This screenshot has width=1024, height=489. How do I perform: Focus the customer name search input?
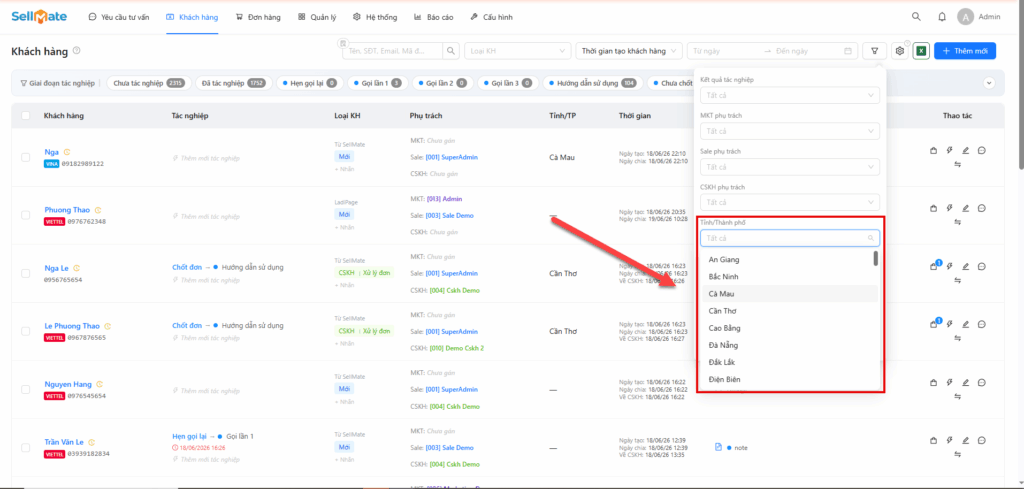pos(393,51)
